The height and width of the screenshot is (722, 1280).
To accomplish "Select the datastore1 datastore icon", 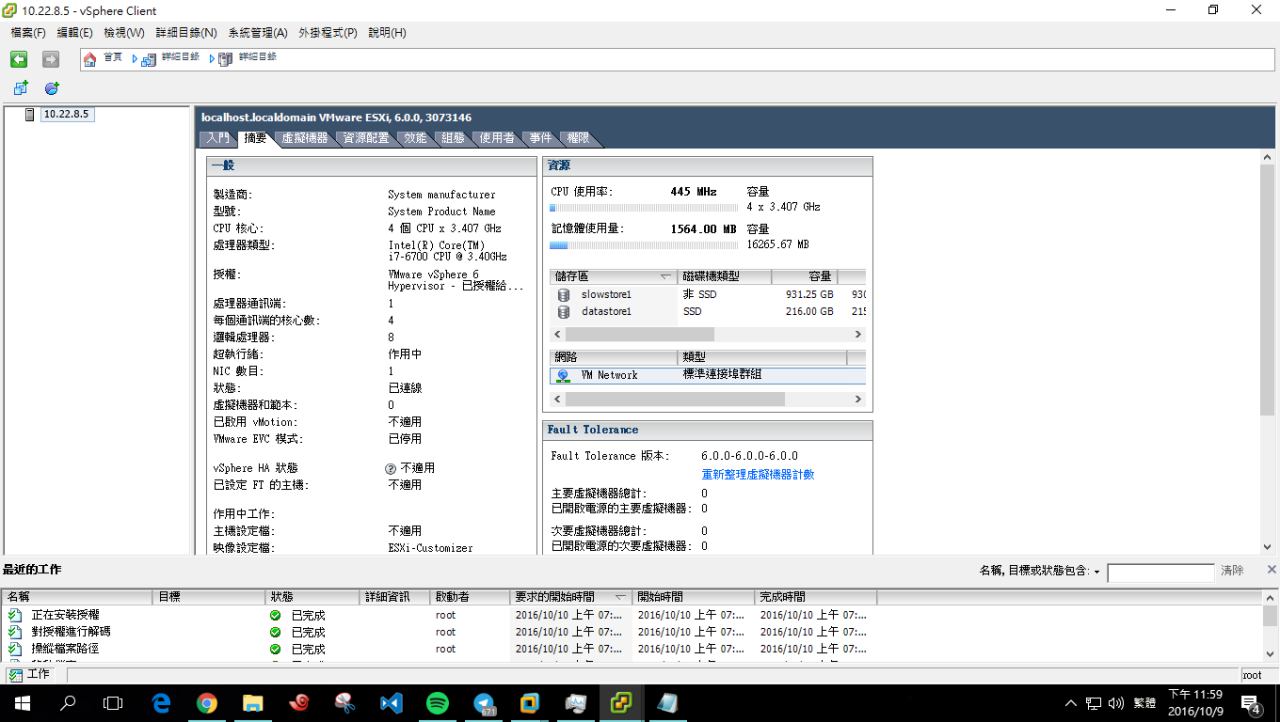I will 563,312.
